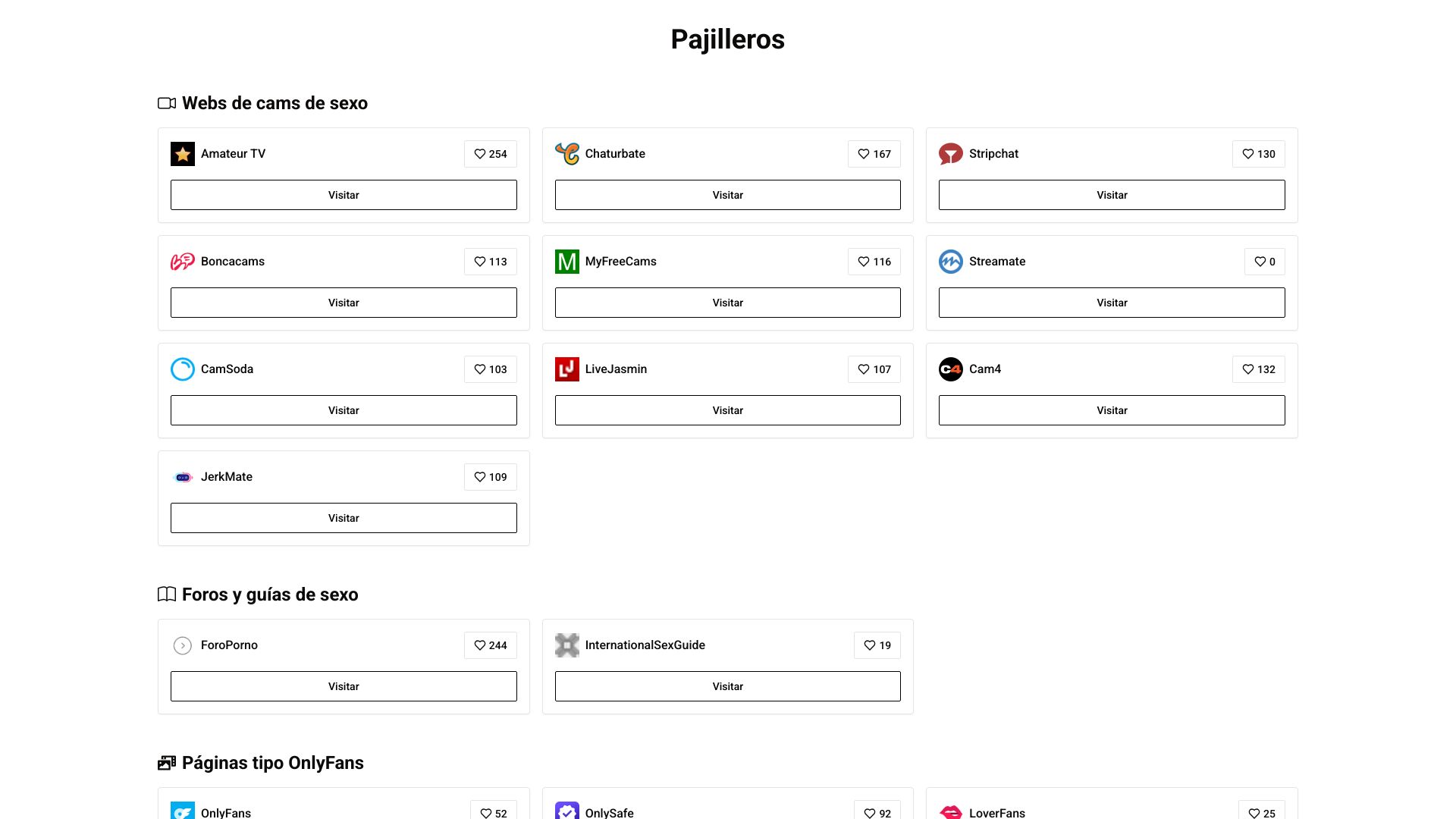Viewport: 1456px width, 819px height.
Task: Click the LiveJasmin red logo icon
Action: (x=566, y=369)
